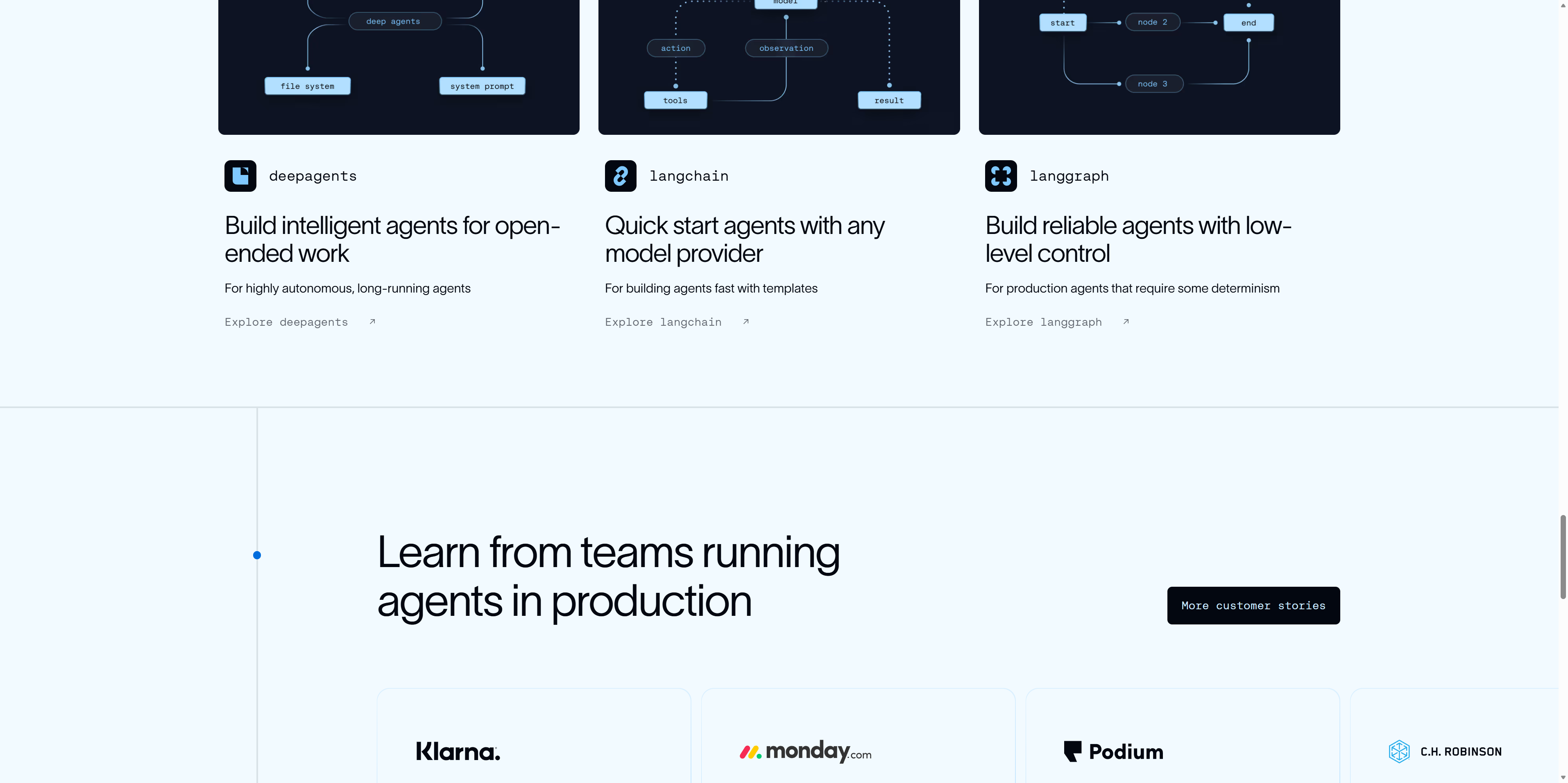The image size is (1568, 783).
Task: Click the langchain link icon
Action: pyautogui.click(x=621, y=176)
